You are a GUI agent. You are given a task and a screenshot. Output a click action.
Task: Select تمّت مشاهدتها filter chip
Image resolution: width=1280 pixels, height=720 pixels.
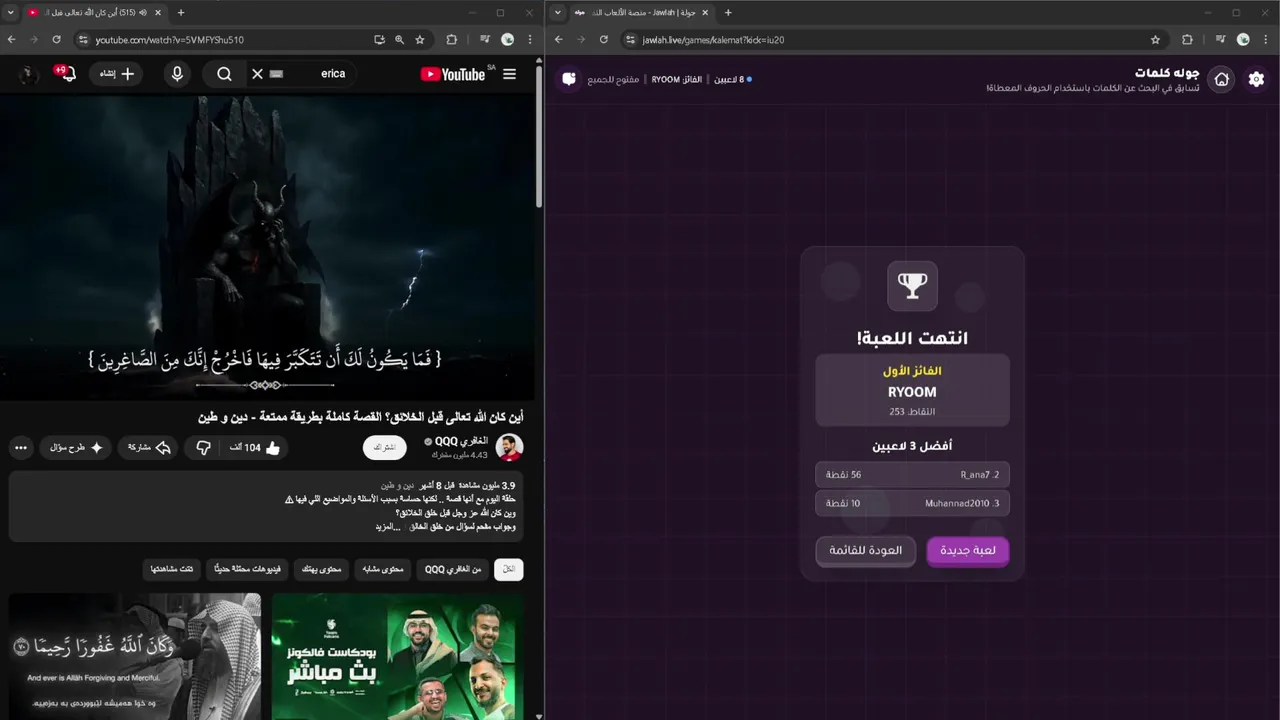(x=172, y=569)
